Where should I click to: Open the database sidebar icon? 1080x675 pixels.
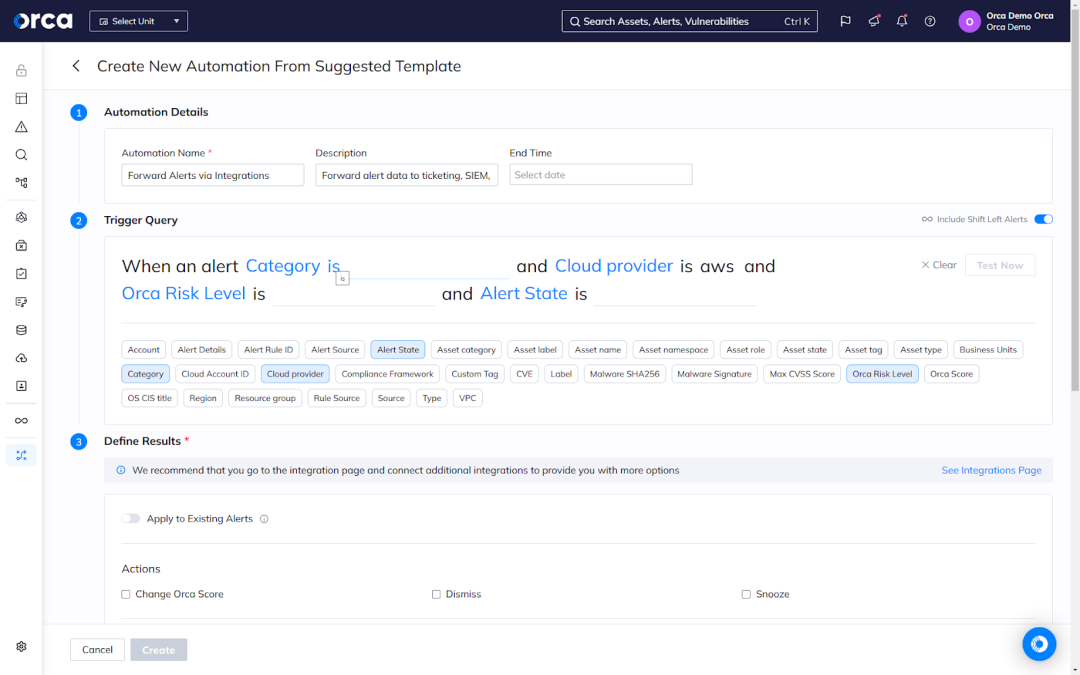tap(21, 330)
